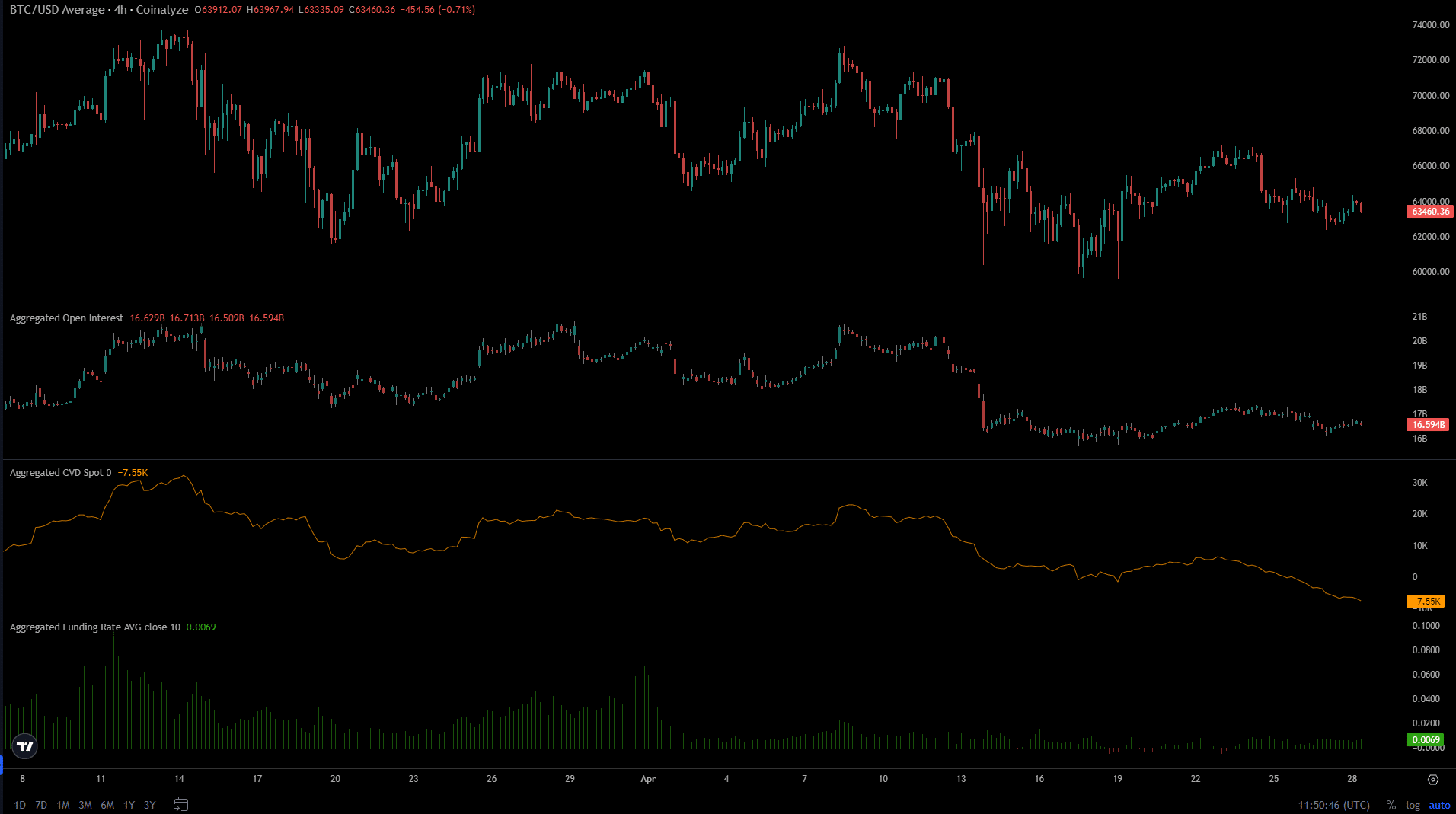Viewport: 1456px width, 814px height.
Task: Click the 21B open interest axis label
Action: (1419, 317)
